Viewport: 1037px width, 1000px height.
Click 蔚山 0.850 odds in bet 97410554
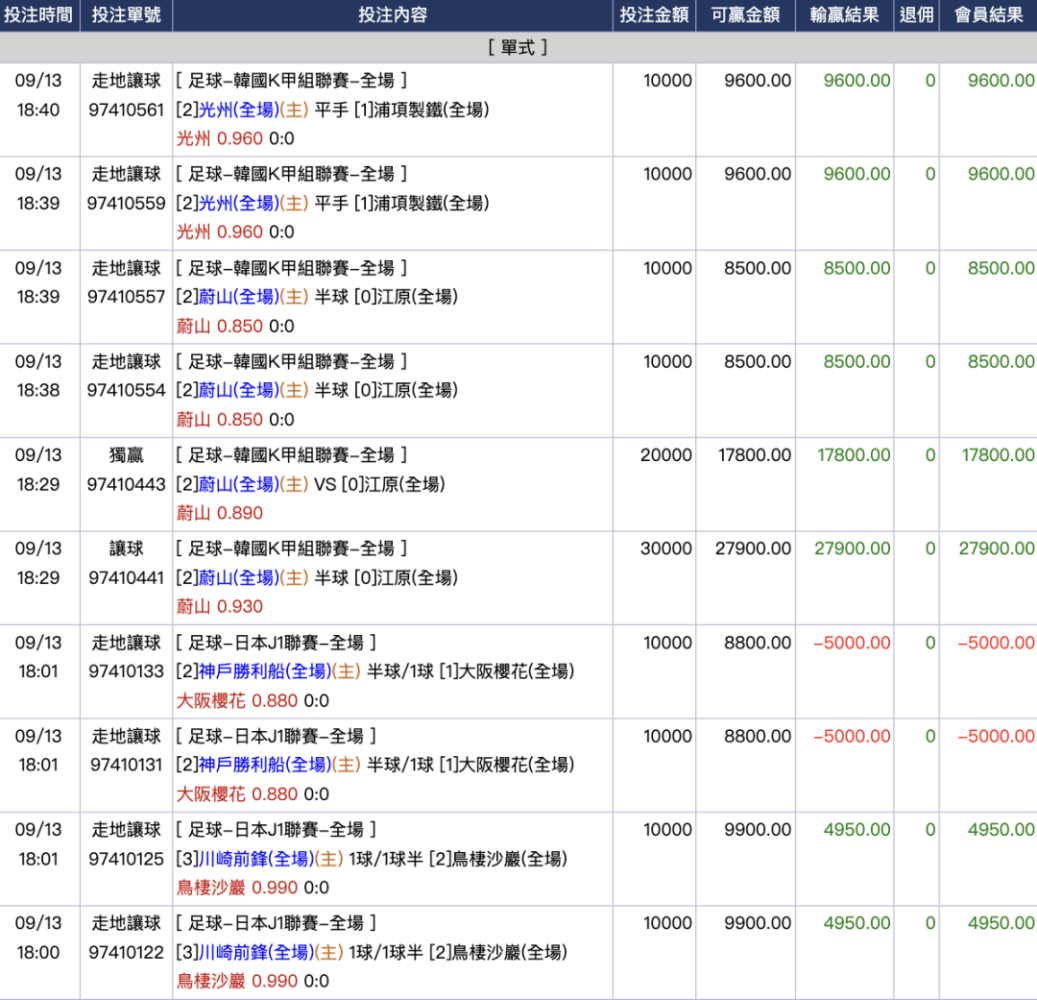coord(220,419)
